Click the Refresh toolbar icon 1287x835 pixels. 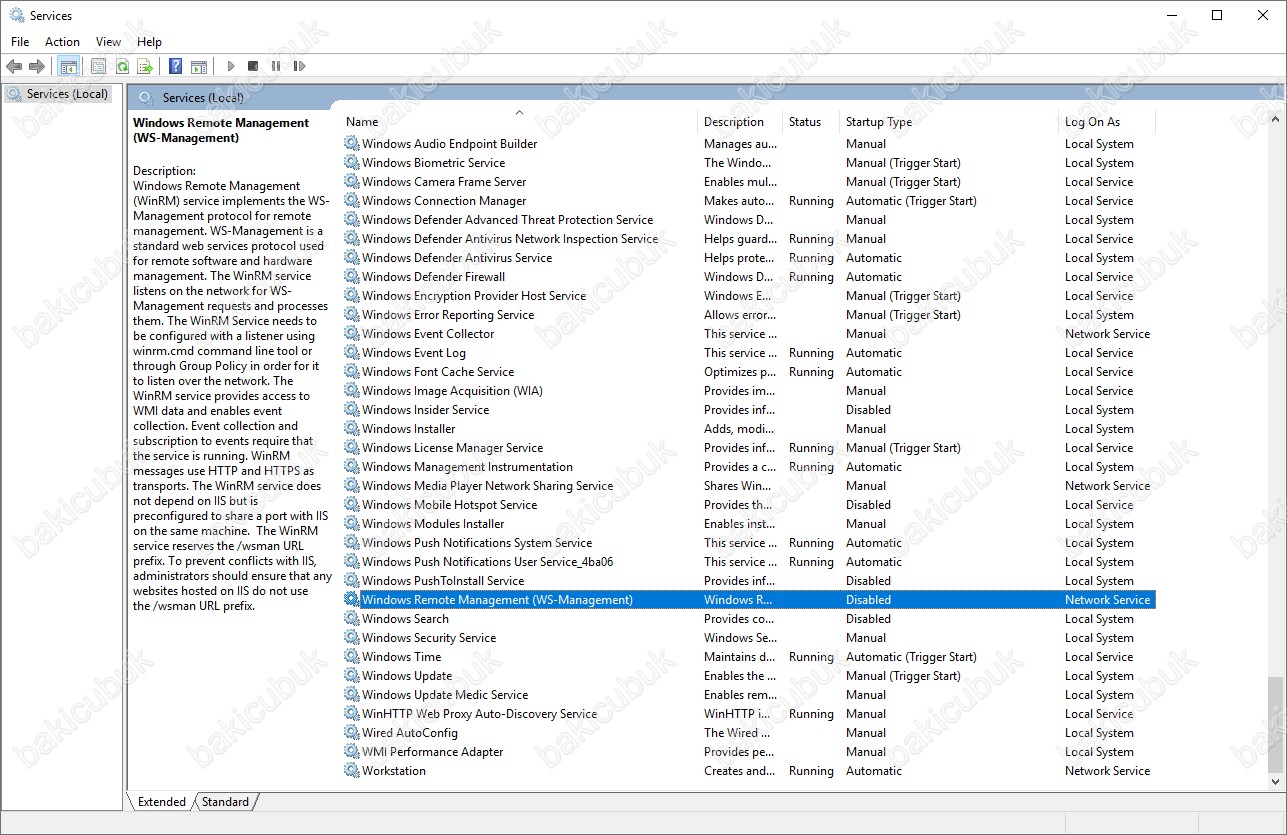tap(122, 66)
